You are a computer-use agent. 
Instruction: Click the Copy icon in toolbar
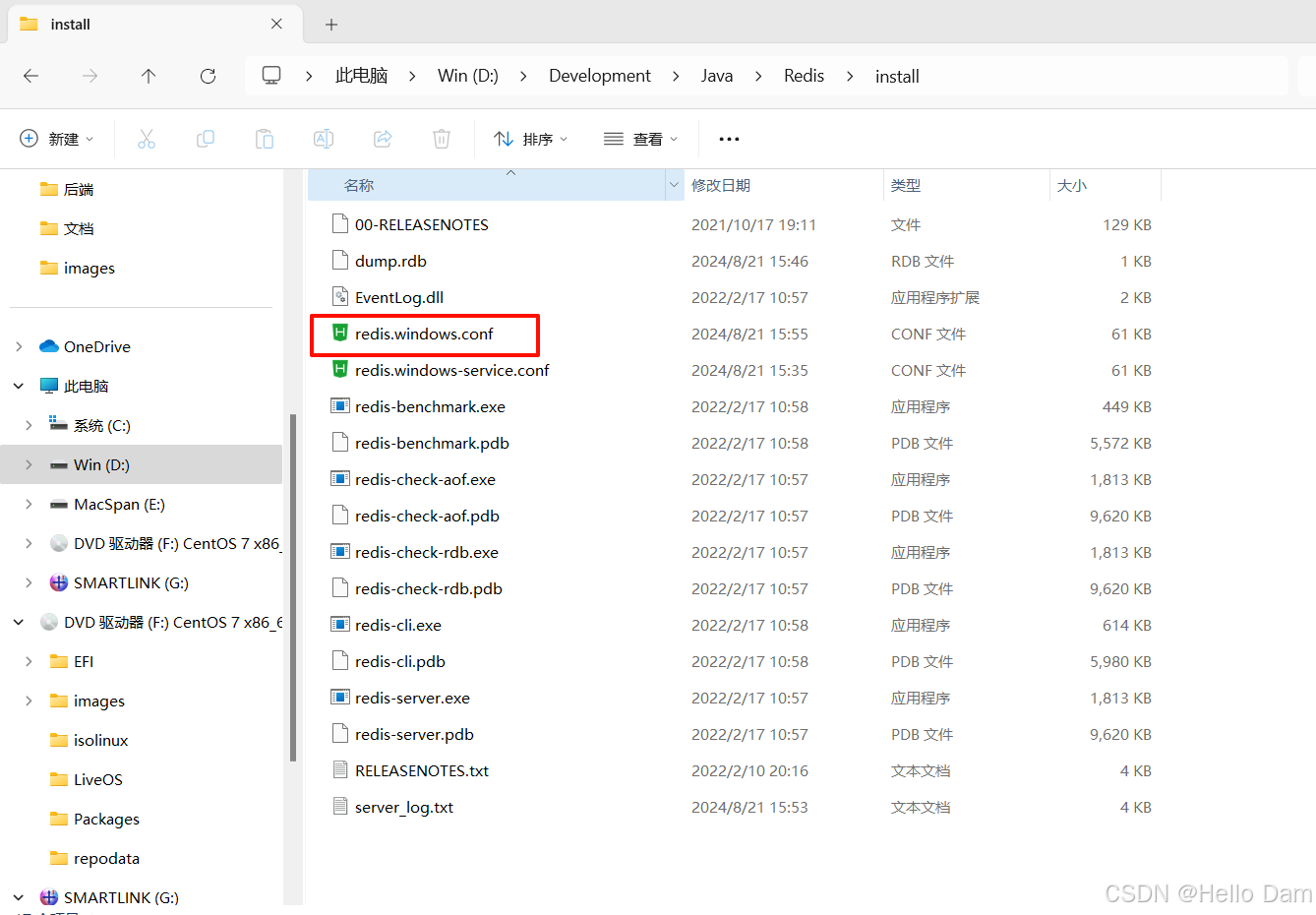(x=206, y=139)
